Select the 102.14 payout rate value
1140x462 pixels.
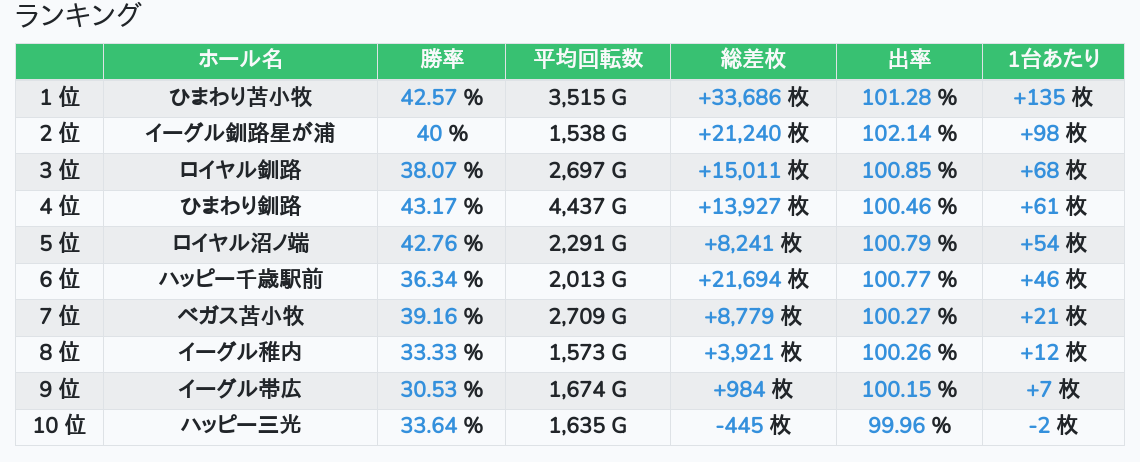[x=896, y=134]
